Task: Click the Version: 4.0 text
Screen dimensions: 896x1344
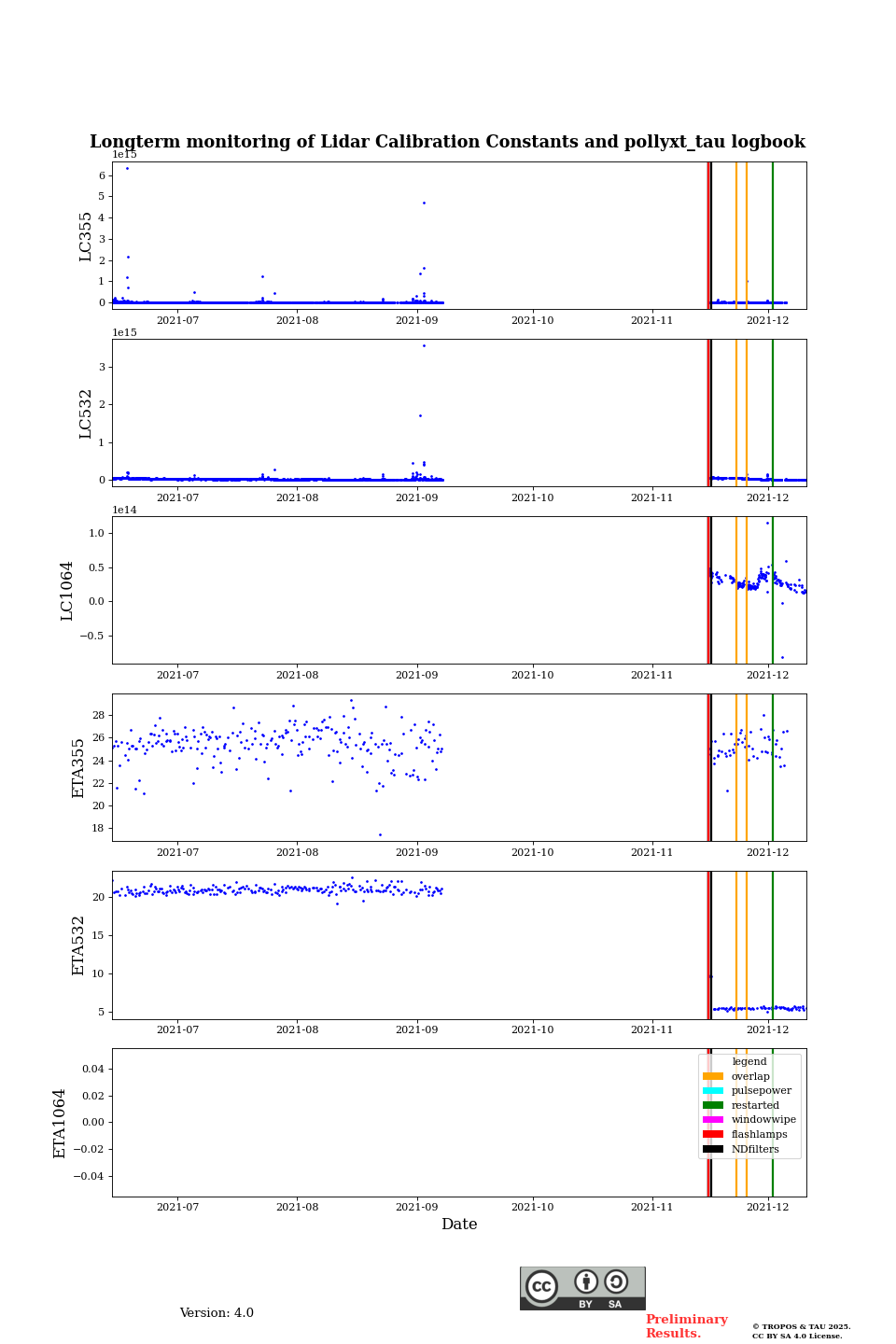Action: [217, 1313]
